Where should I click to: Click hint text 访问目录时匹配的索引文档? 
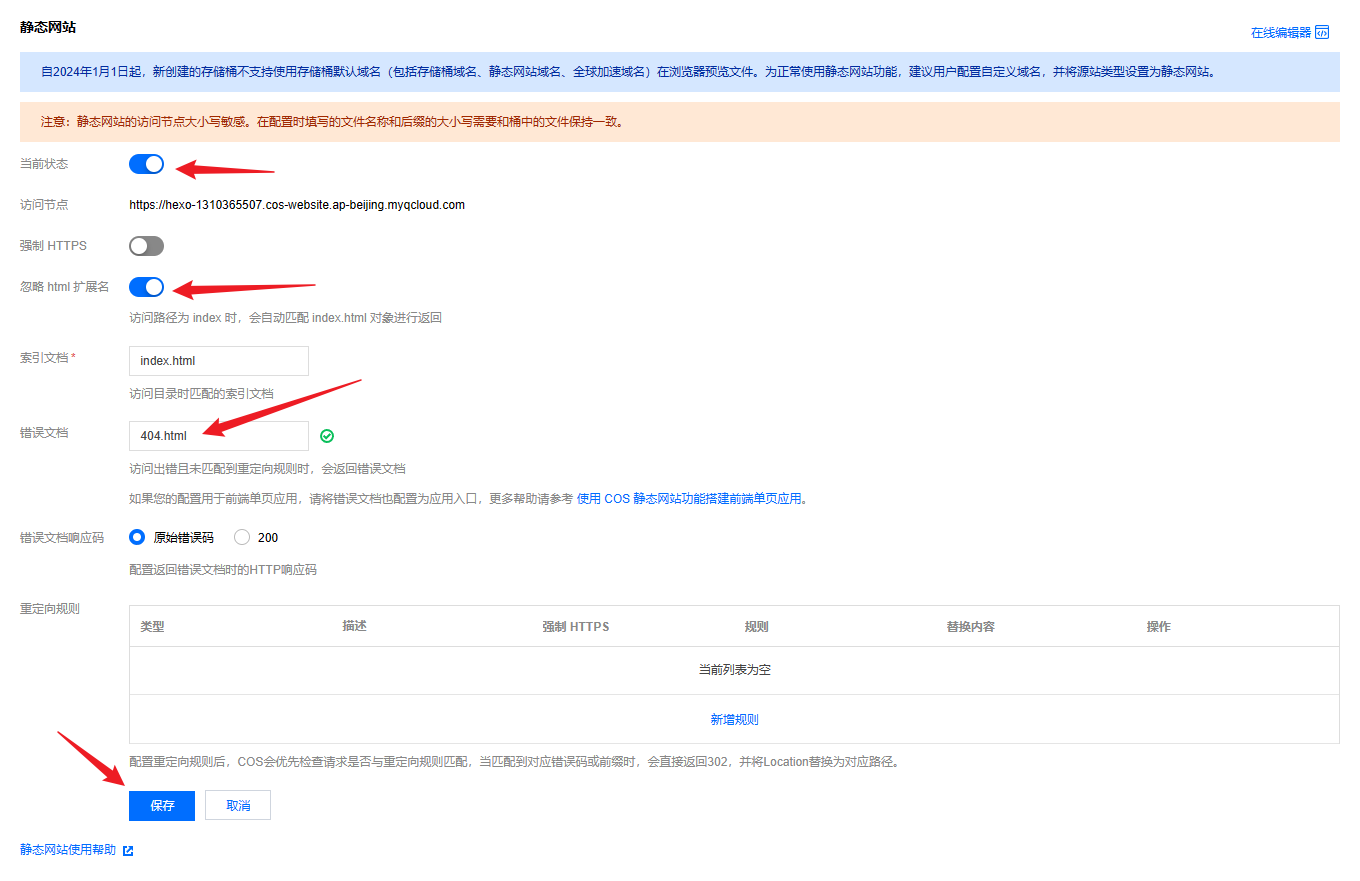coord(201,393)
